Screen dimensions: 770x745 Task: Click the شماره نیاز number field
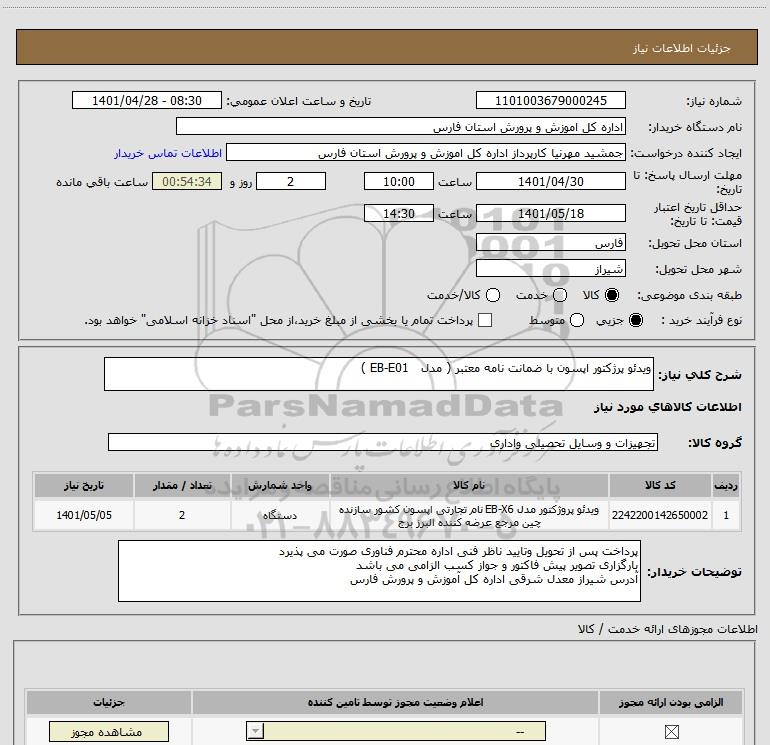point(550,101)
